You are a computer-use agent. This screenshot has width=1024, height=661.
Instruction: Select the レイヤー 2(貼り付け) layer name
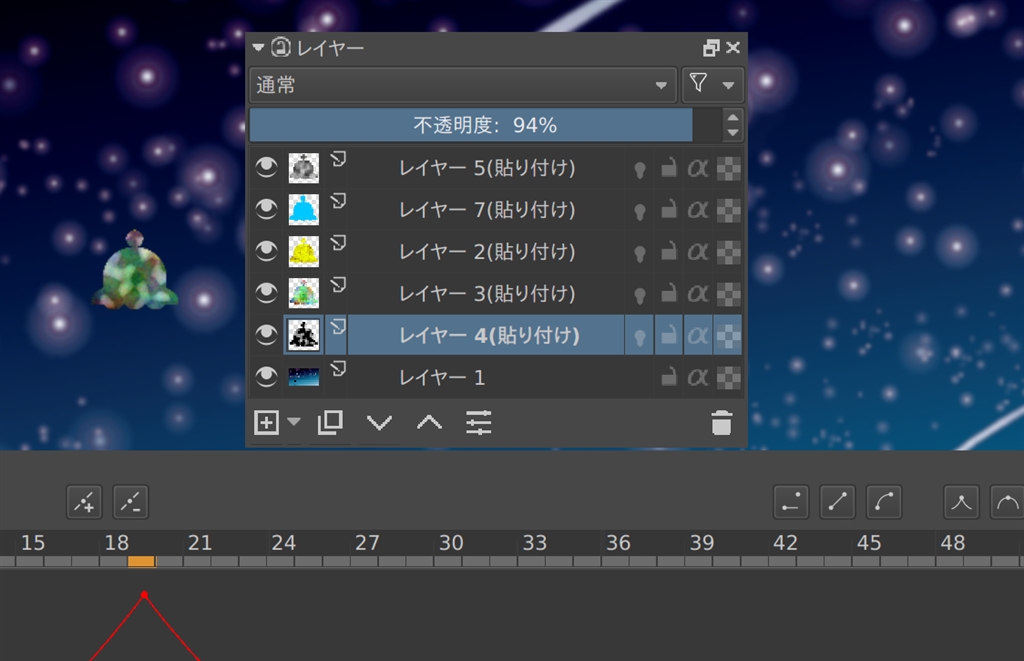coord(487,252)
